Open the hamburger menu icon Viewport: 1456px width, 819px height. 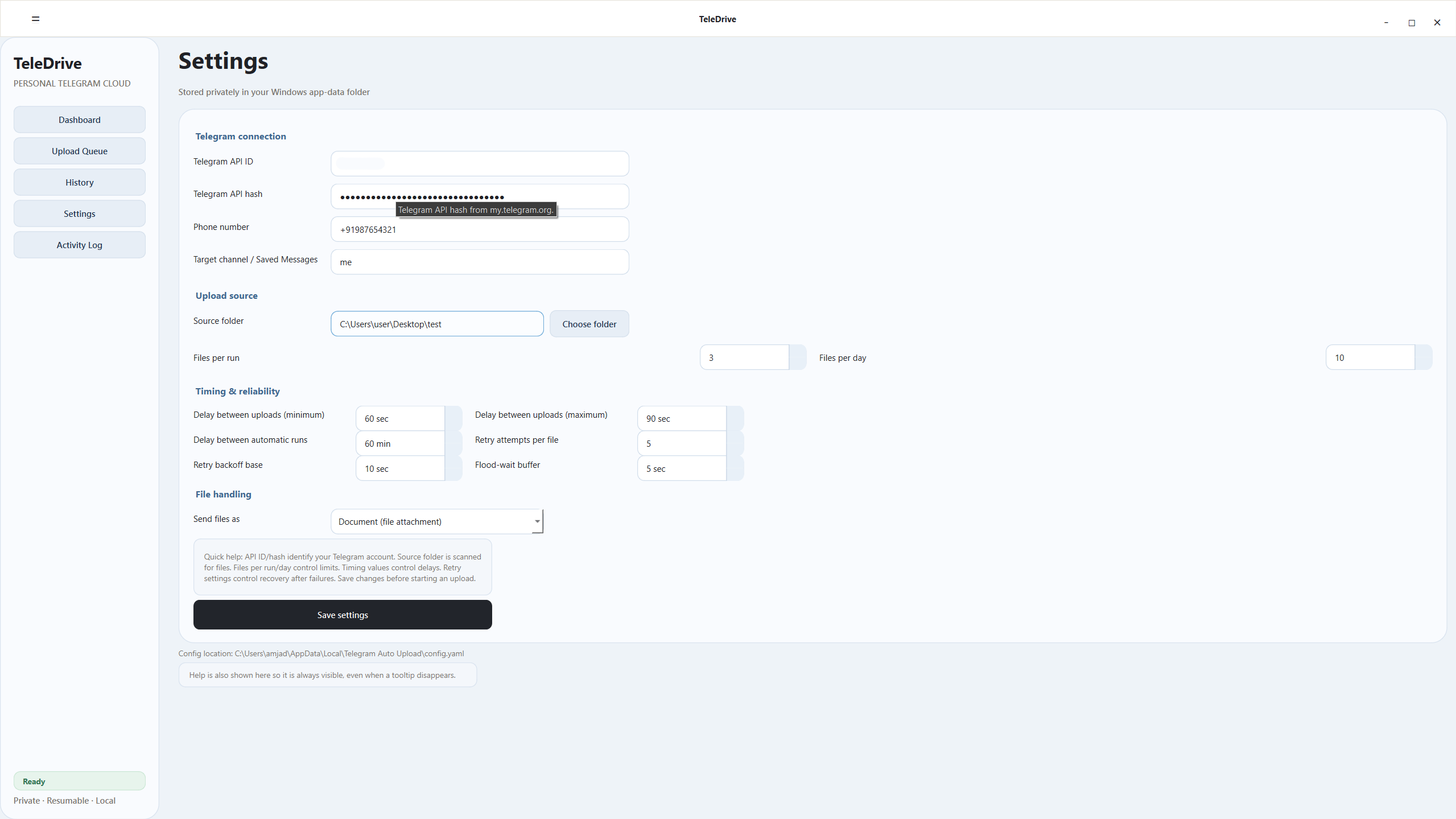[35, 19]
